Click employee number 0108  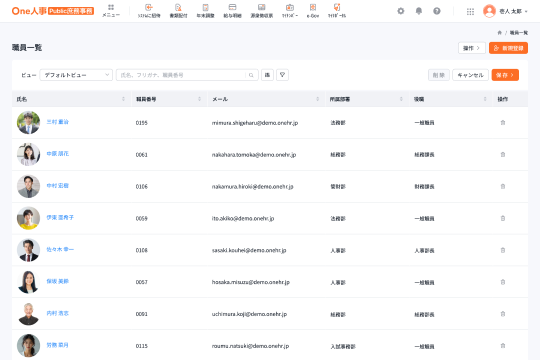(x=142, y=250)
